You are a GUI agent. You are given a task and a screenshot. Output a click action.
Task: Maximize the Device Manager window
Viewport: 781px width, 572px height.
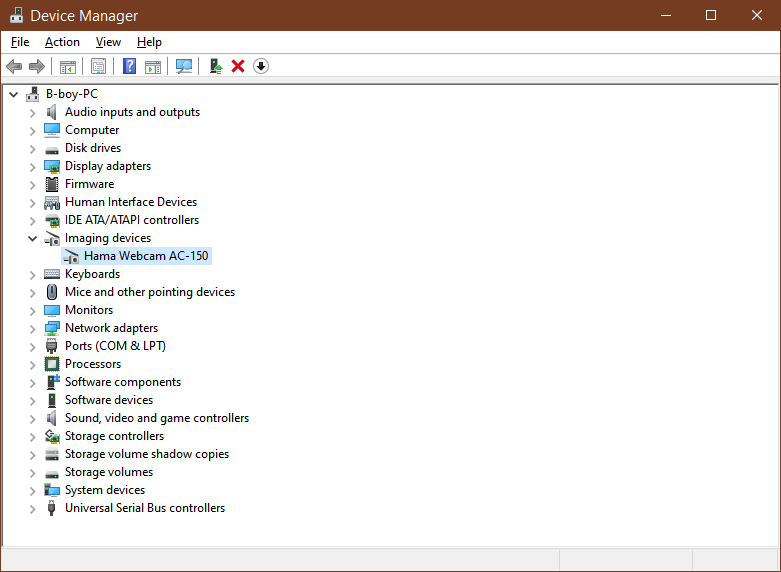[x=711, y=15]
